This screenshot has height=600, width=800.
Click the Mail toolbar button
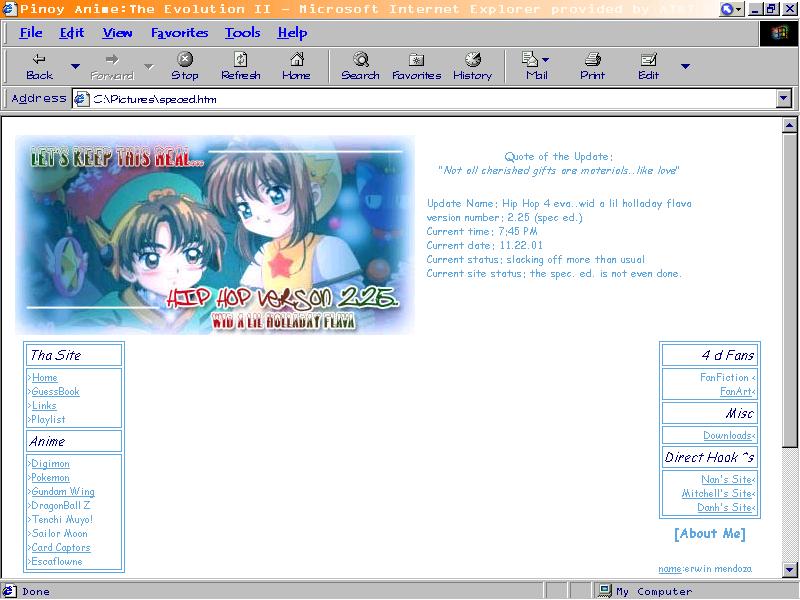click(x=534, y=66)
